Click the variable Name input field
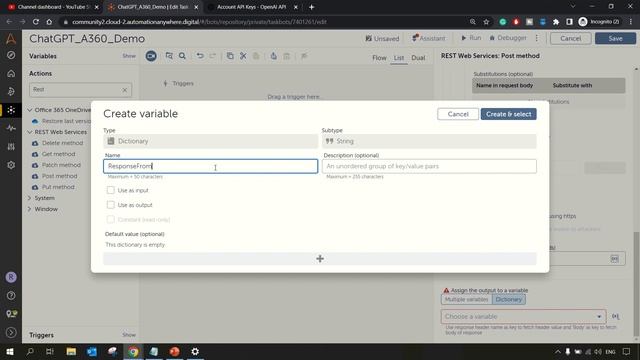 (x=210, y=166)
